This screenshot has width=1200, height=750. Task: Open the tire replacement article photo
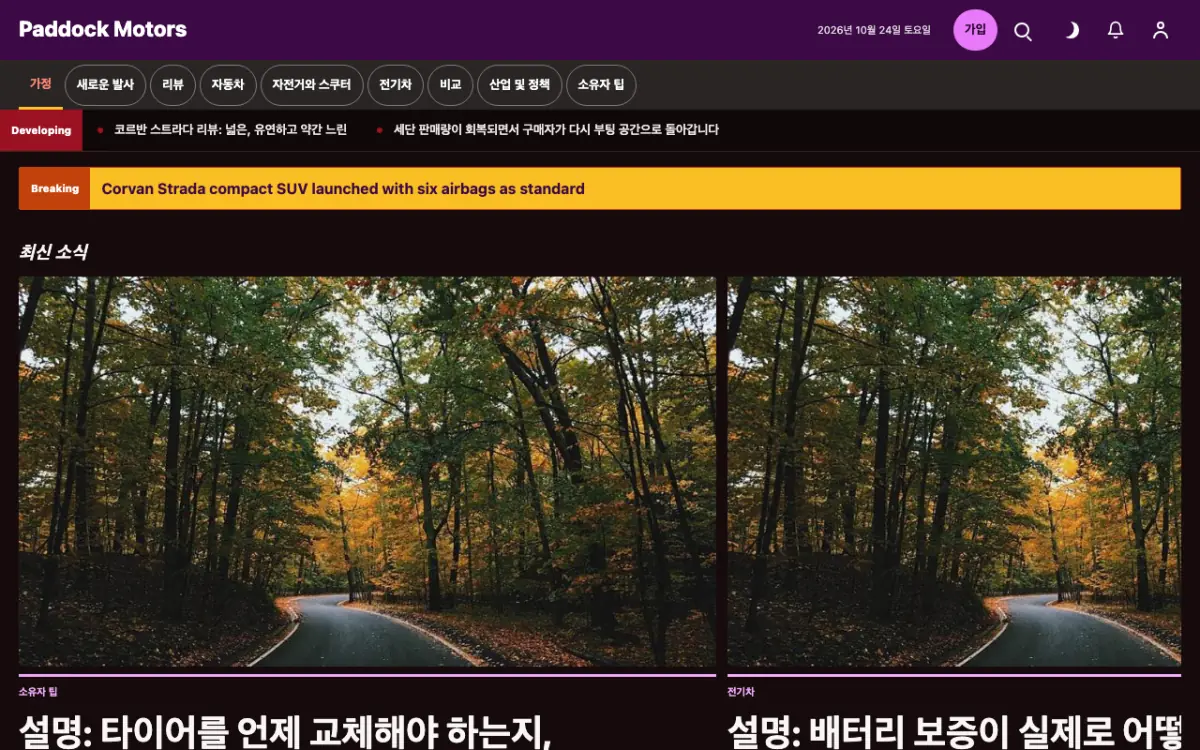tap(367, 472)
